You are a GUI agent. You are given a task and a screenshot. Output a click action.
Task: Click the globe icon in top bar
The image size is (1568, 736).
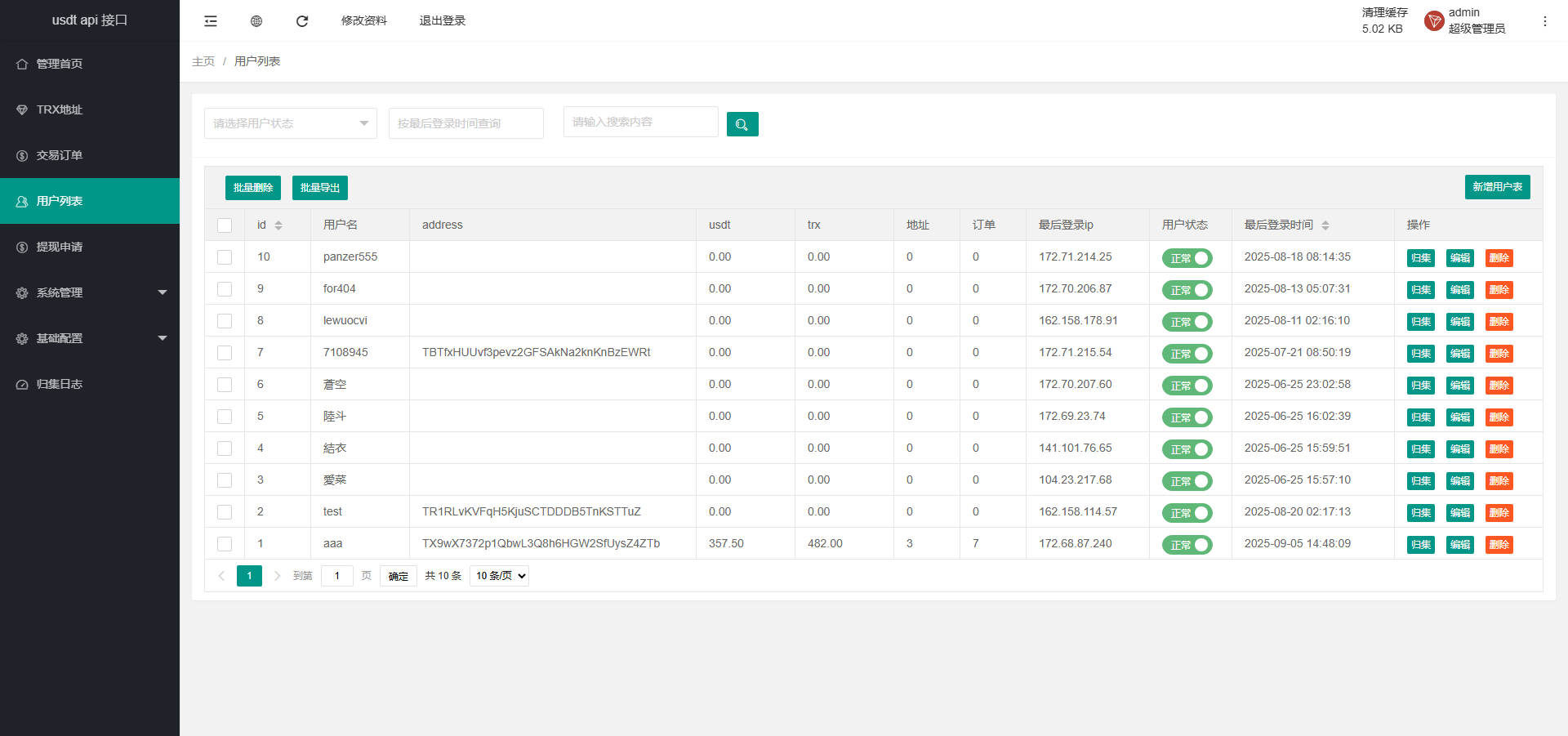coord(256,21)
